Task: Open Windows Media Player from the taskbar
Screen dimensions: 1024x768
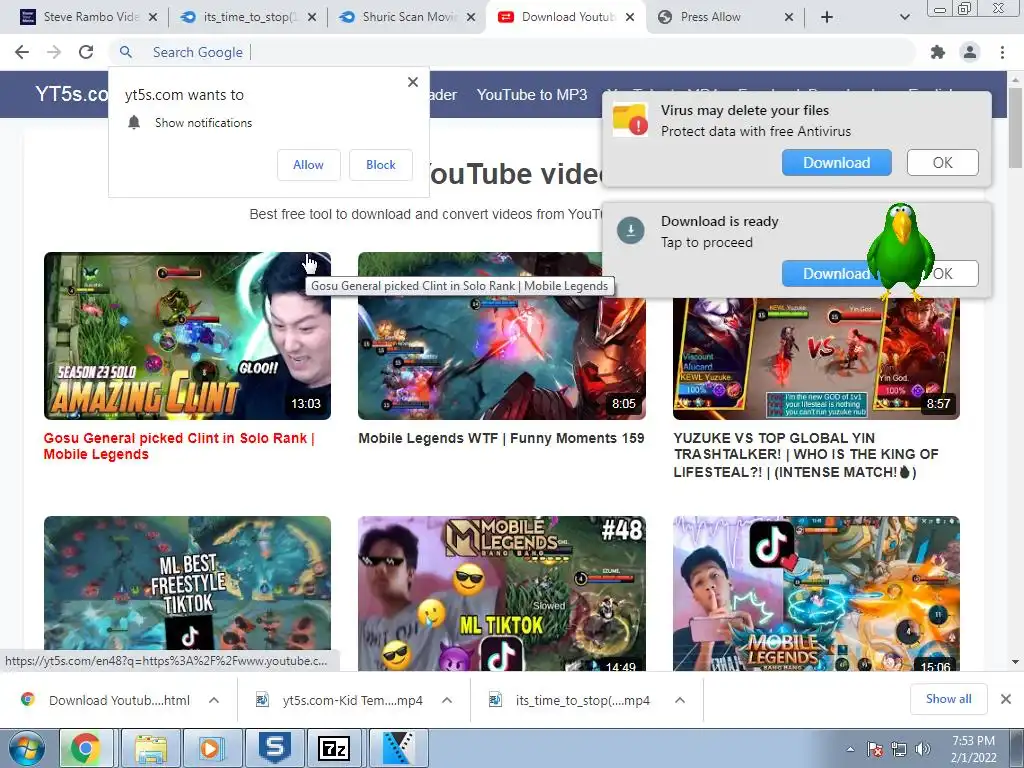Action: tap(212, 748)
